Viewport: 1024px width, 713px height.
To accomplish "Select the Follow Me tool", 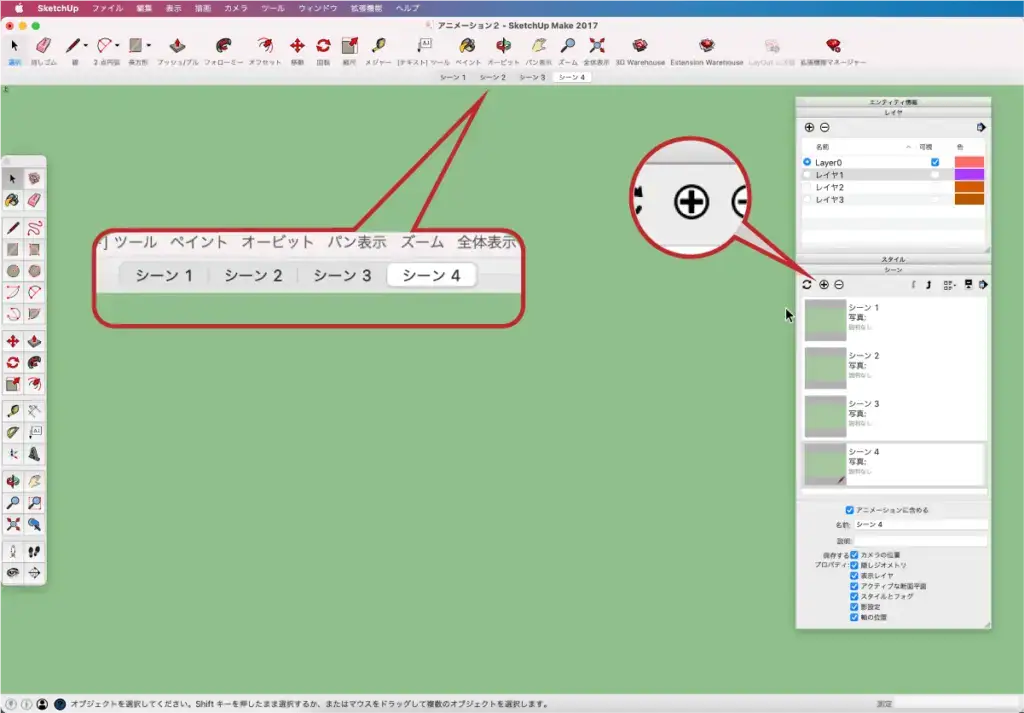I will pos(223,46).
